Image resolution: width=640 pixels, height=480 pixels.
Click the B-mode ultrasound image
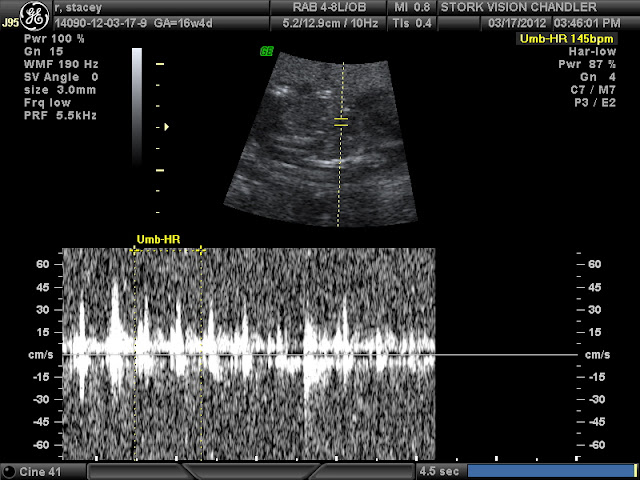coord(321,139)
